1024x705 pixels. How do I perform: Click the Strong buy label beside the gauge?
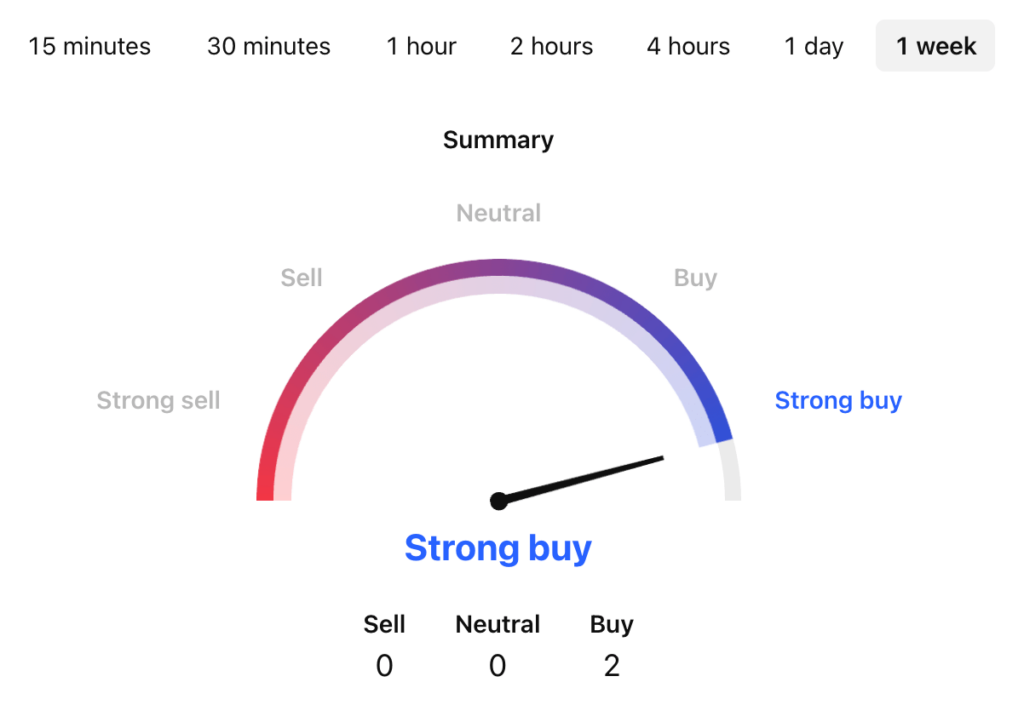pos(839,400)
